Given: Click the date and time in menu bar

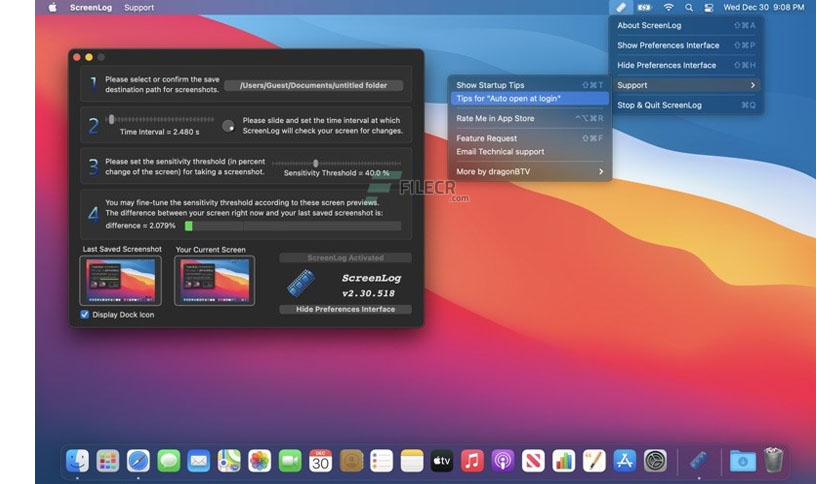Looking at the screenshot, I should click(x=763, y=7).
